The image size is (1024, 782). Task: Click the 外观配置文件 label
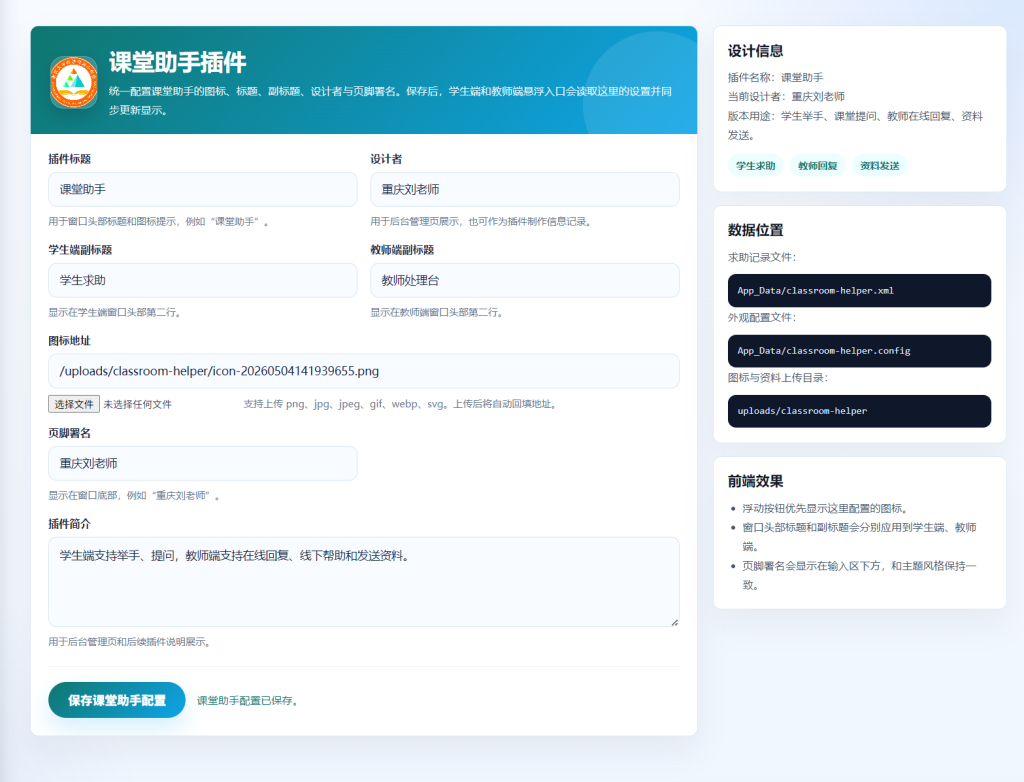[x=762, y=318]
